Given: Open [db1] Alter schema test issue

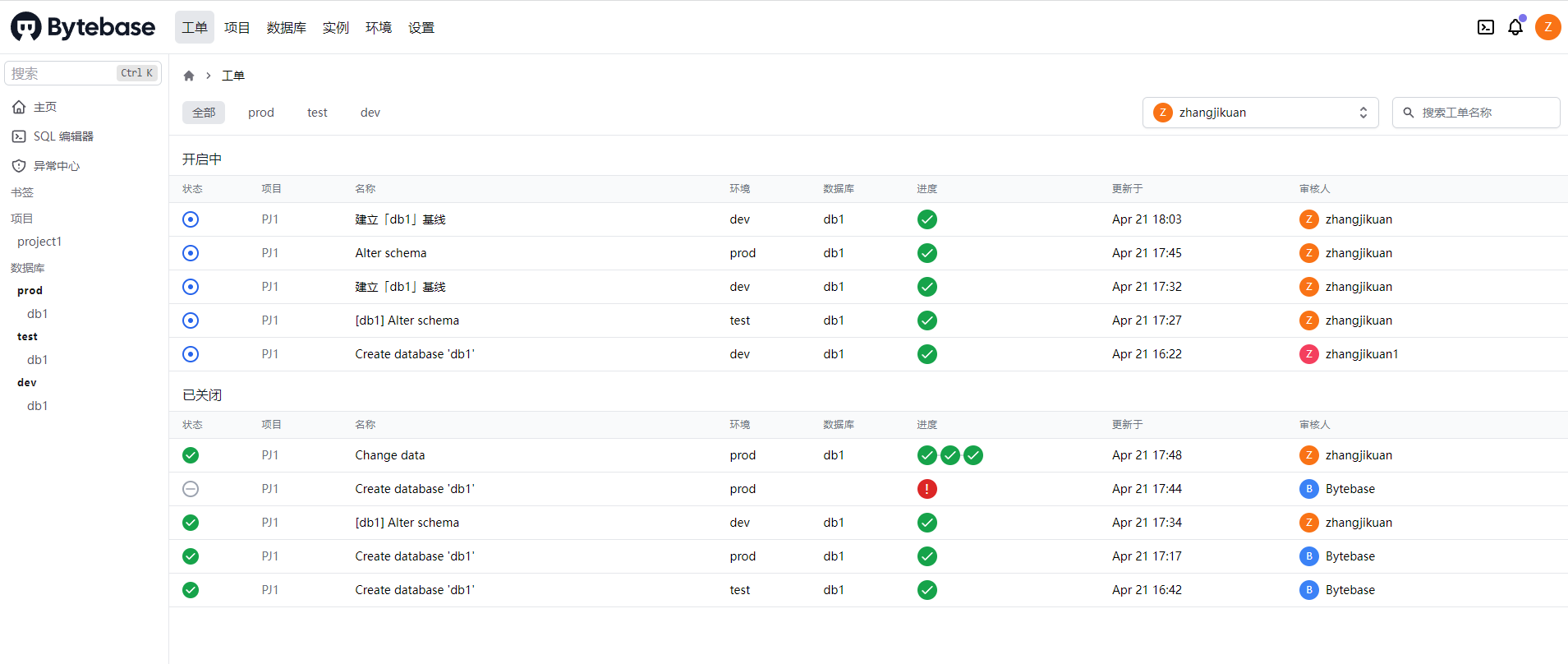Looking at the screenshot, I should click(x=407, y=320).
